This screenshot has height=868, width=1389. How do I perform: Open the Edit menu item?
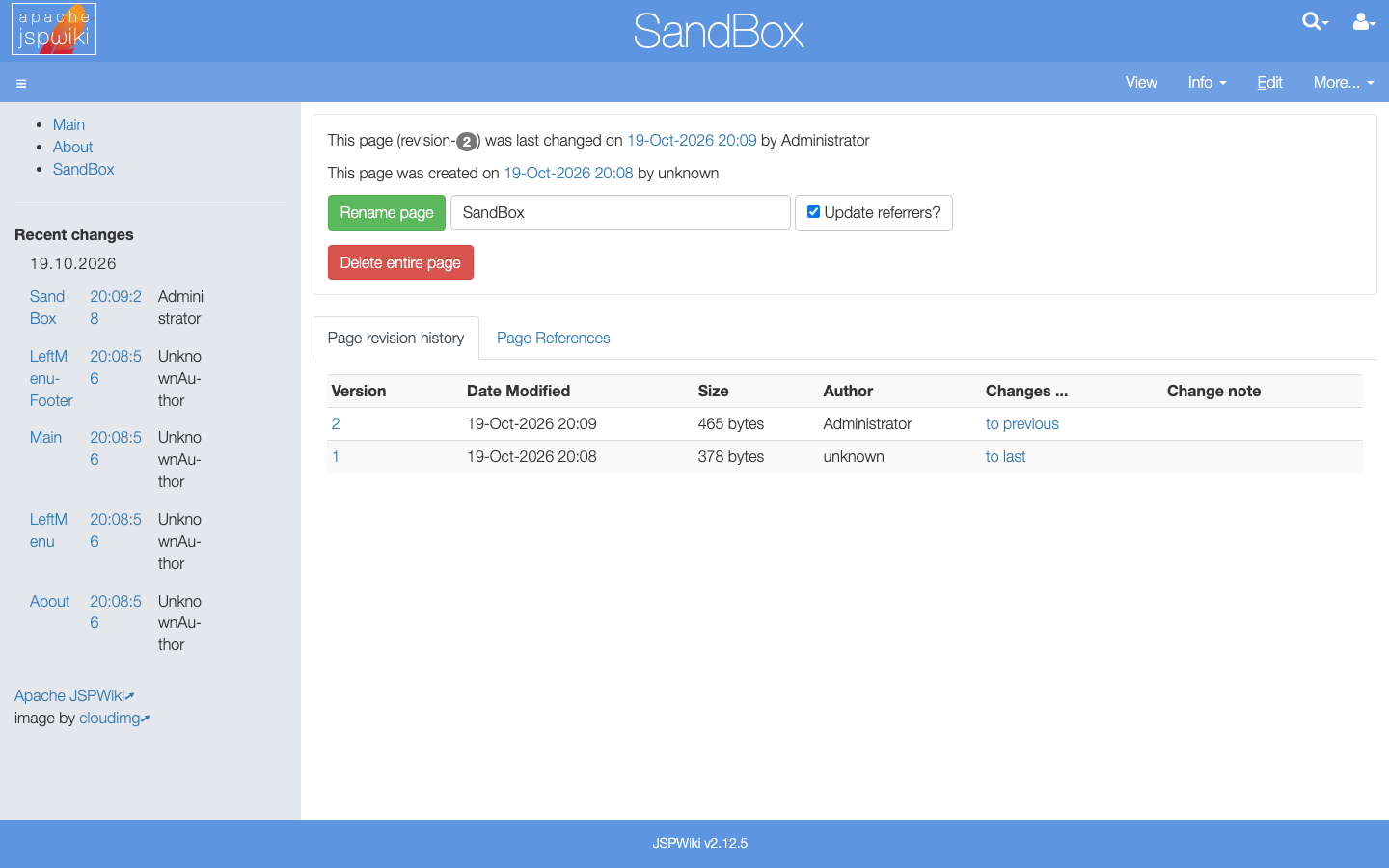[1269, 82]
